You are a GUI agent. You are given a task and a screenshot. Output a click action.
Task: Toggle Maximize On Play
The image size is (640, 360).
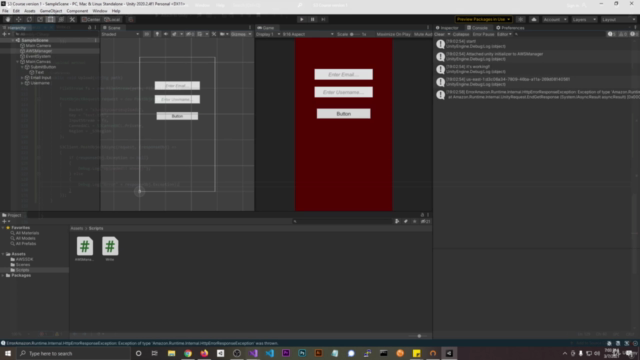click(393, 34)
